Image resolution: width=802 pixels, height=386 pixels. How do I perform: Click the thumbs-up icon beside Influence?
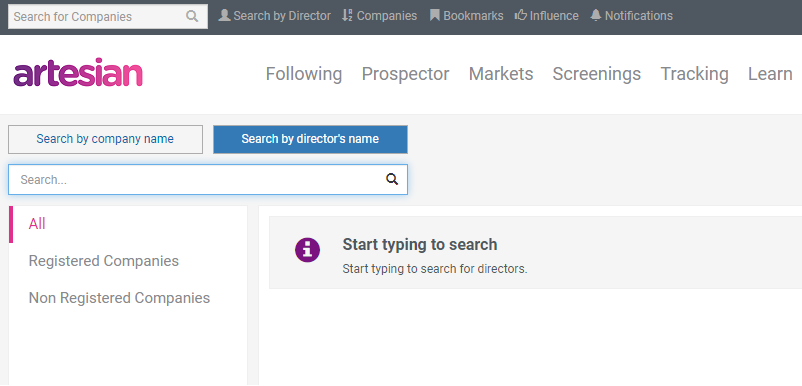(x=521, y=15)
